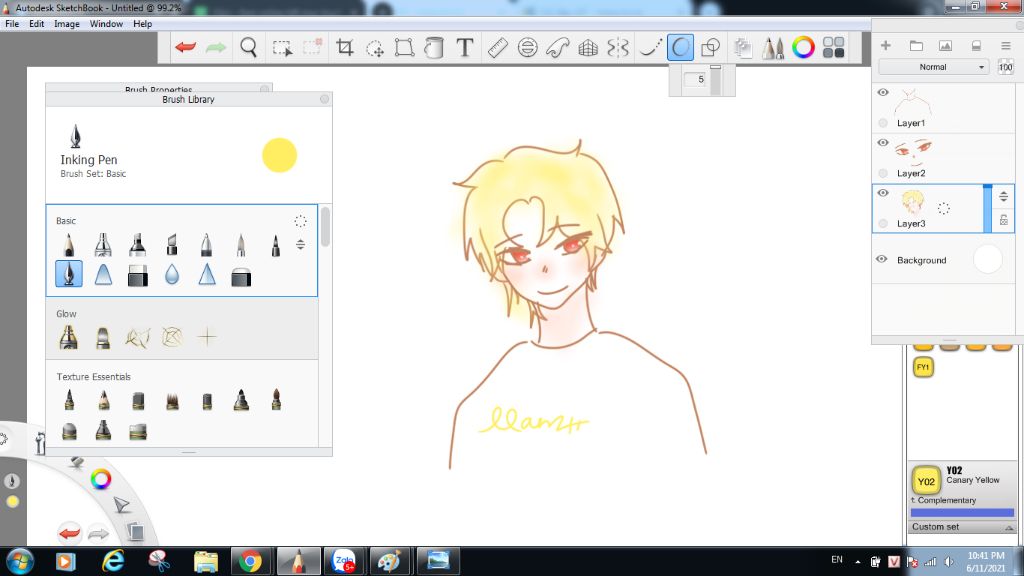Click the Layer3 reorder arrows

1004,196
